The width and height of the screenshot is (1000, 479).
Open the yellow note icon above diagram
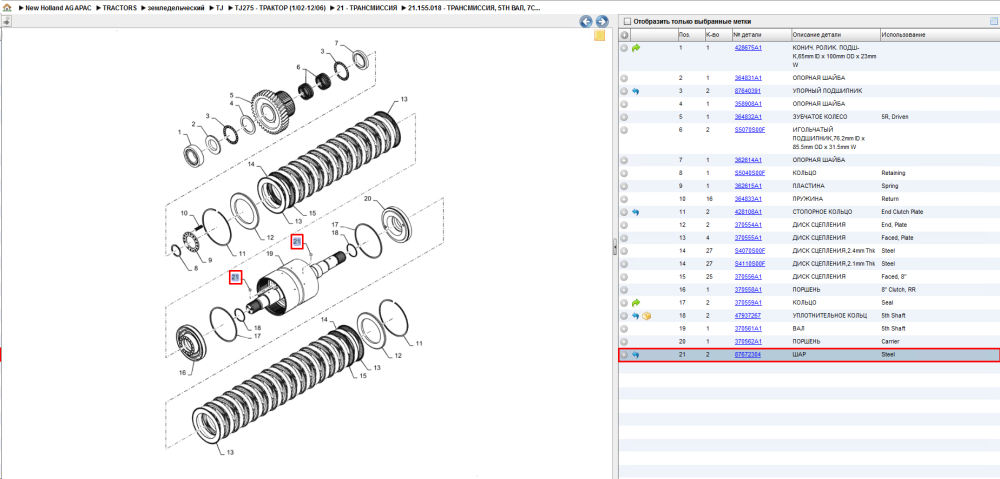(599, 36)
